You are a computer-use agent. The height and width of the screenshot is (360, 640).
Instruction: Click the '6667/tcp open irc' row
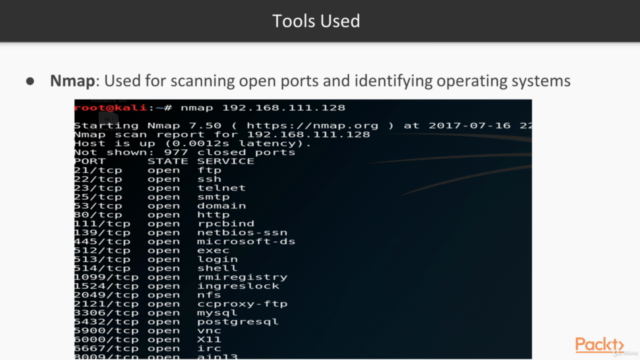click(x=148, y=349)
